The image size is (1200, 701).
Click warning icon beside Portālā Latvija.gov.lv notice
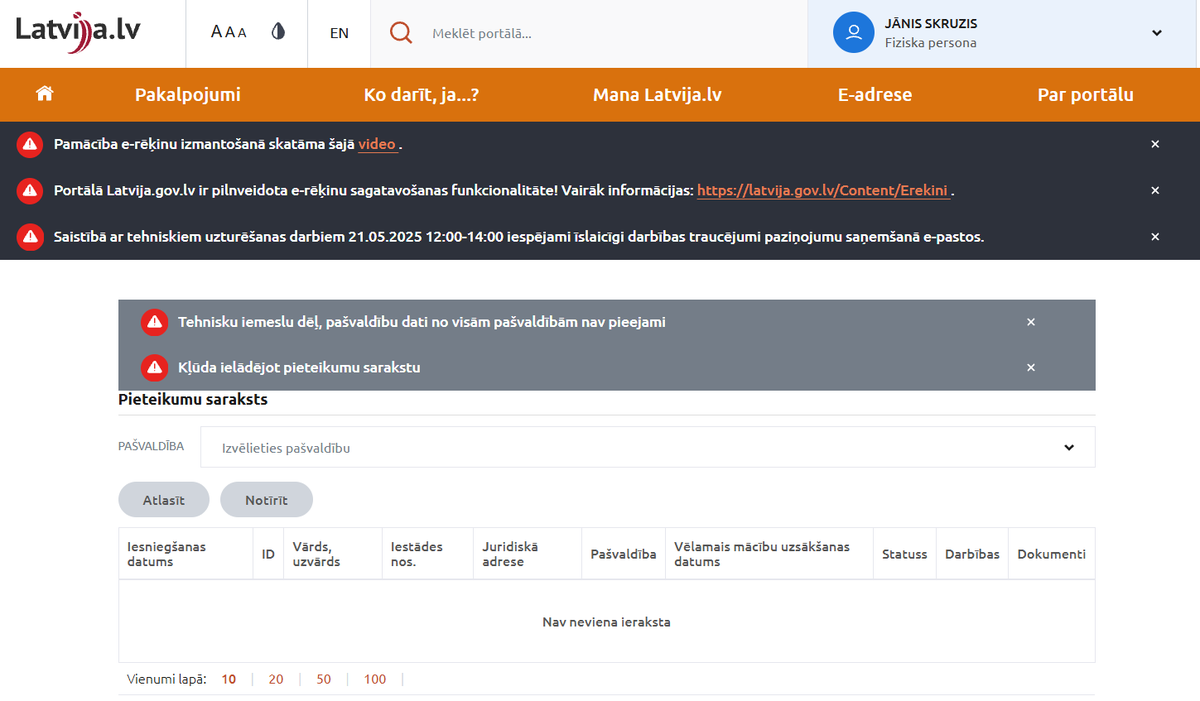30,190
